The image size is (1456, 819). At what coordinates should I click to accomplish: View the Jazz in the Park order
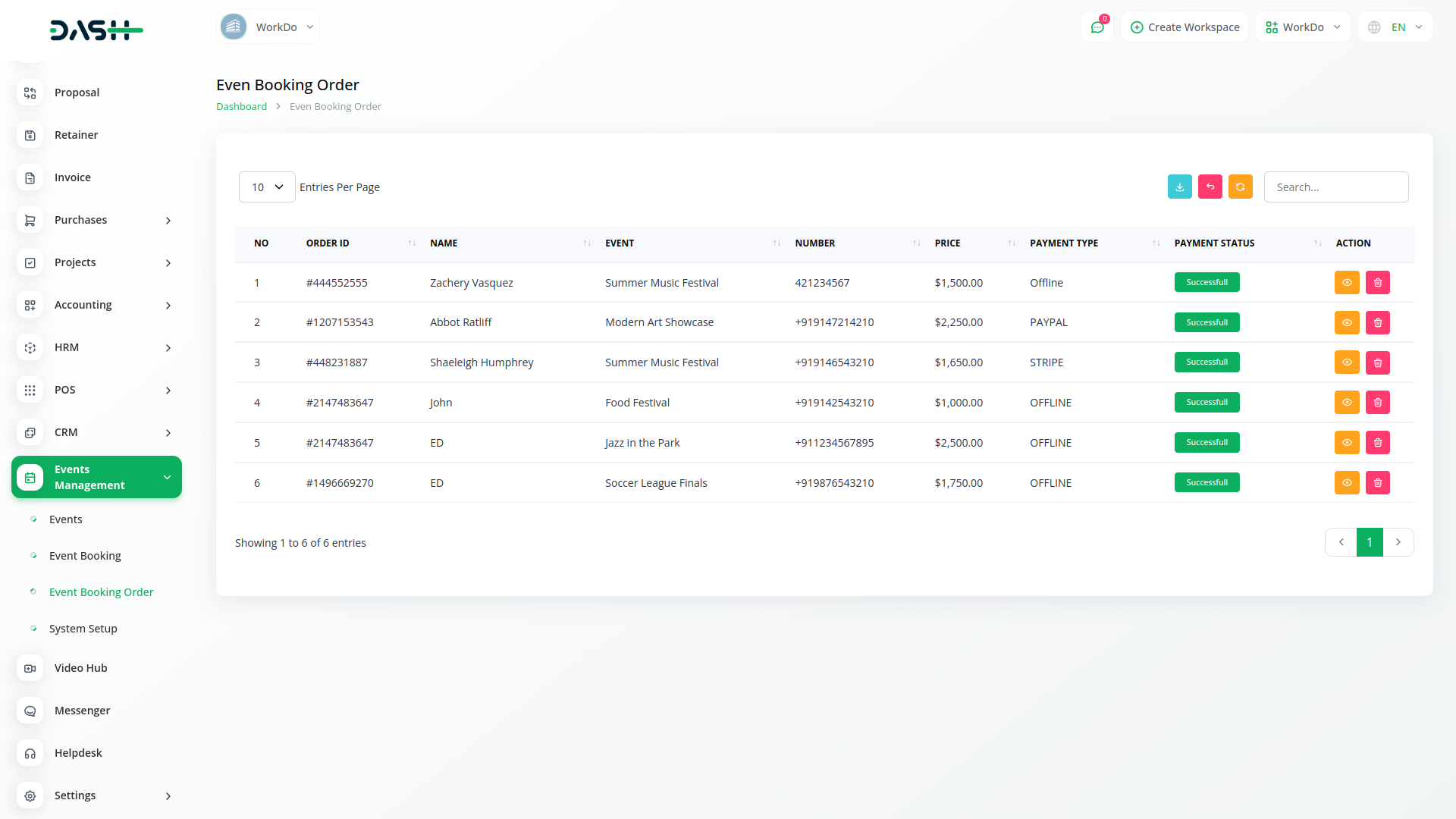(x=1346, y=443)
